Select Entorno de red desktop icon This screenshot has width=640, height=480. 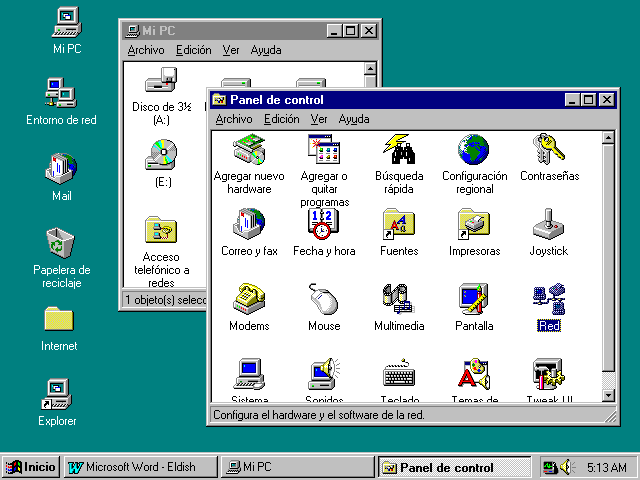[61, 93]
